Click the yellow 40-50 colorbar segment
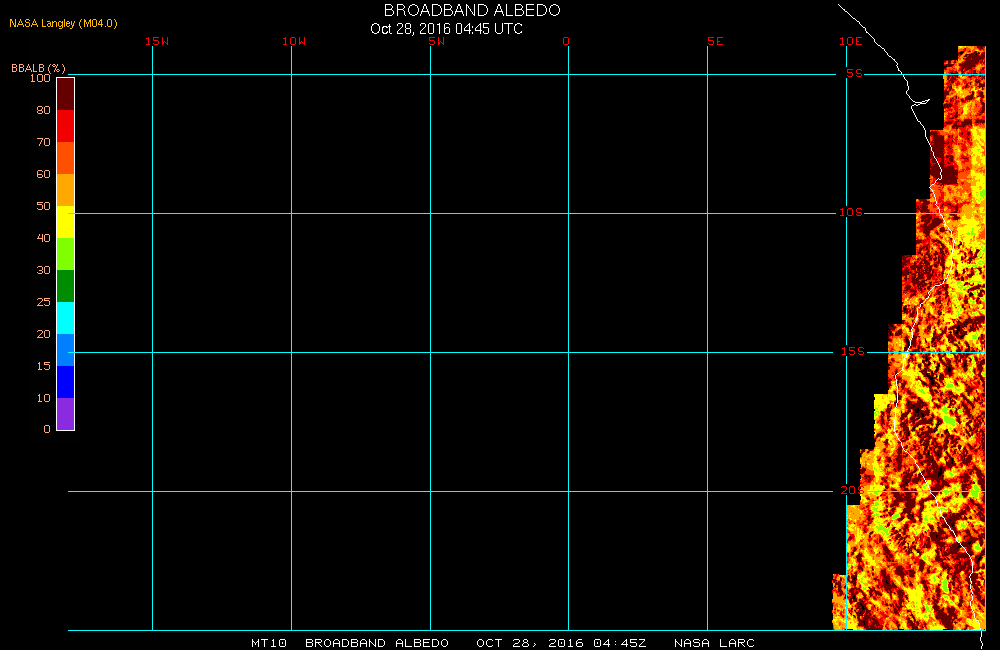Screen dimensions: 1000x650 (66, 222)
